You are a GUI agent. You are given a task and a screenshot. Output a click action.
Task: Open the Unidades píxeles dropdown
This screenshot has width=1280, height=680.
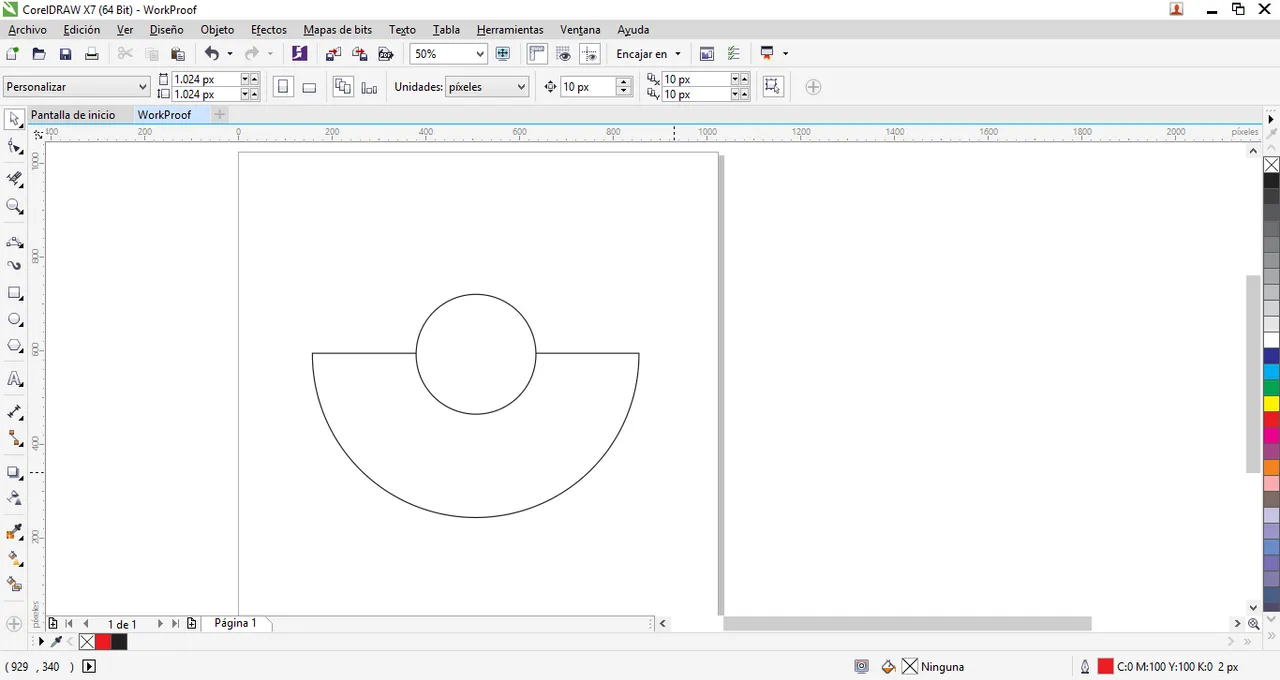[486, 87]
